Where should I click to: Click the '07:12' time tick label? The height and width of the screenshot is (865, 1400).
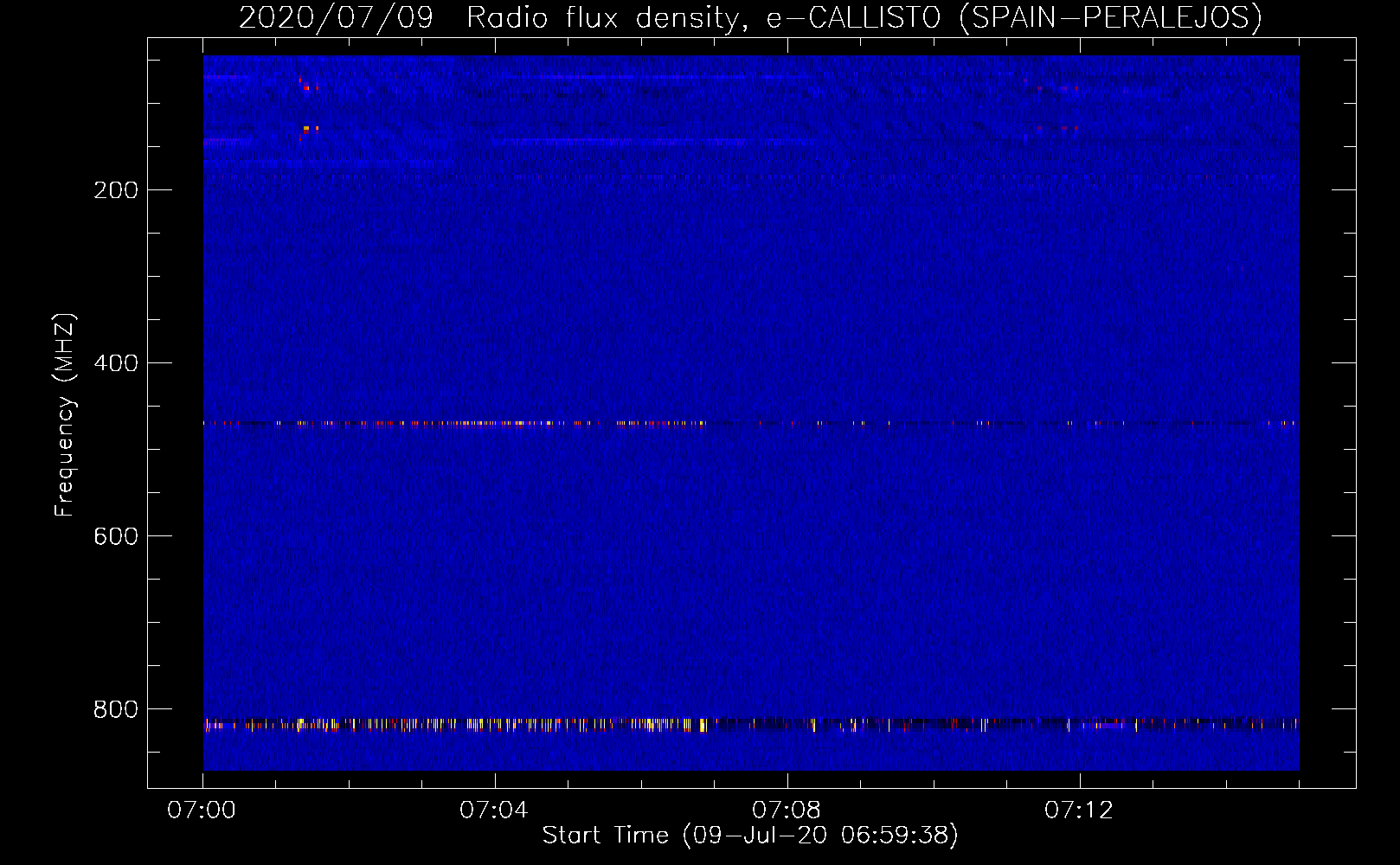pos(1079,811)
